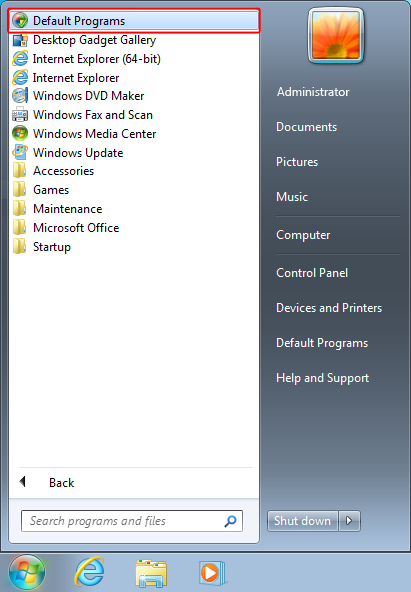Click the Start orb on taskbar
This screenshot has width=411, height=592.
click(27, 572)
